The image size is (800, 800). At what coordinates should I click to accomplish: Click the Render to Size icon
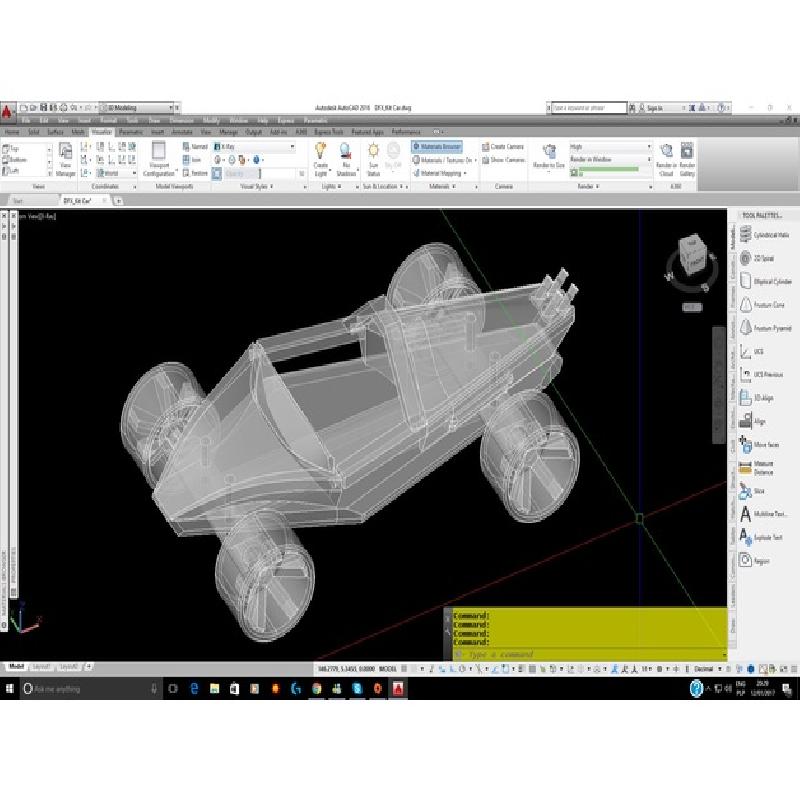(549, 152)
